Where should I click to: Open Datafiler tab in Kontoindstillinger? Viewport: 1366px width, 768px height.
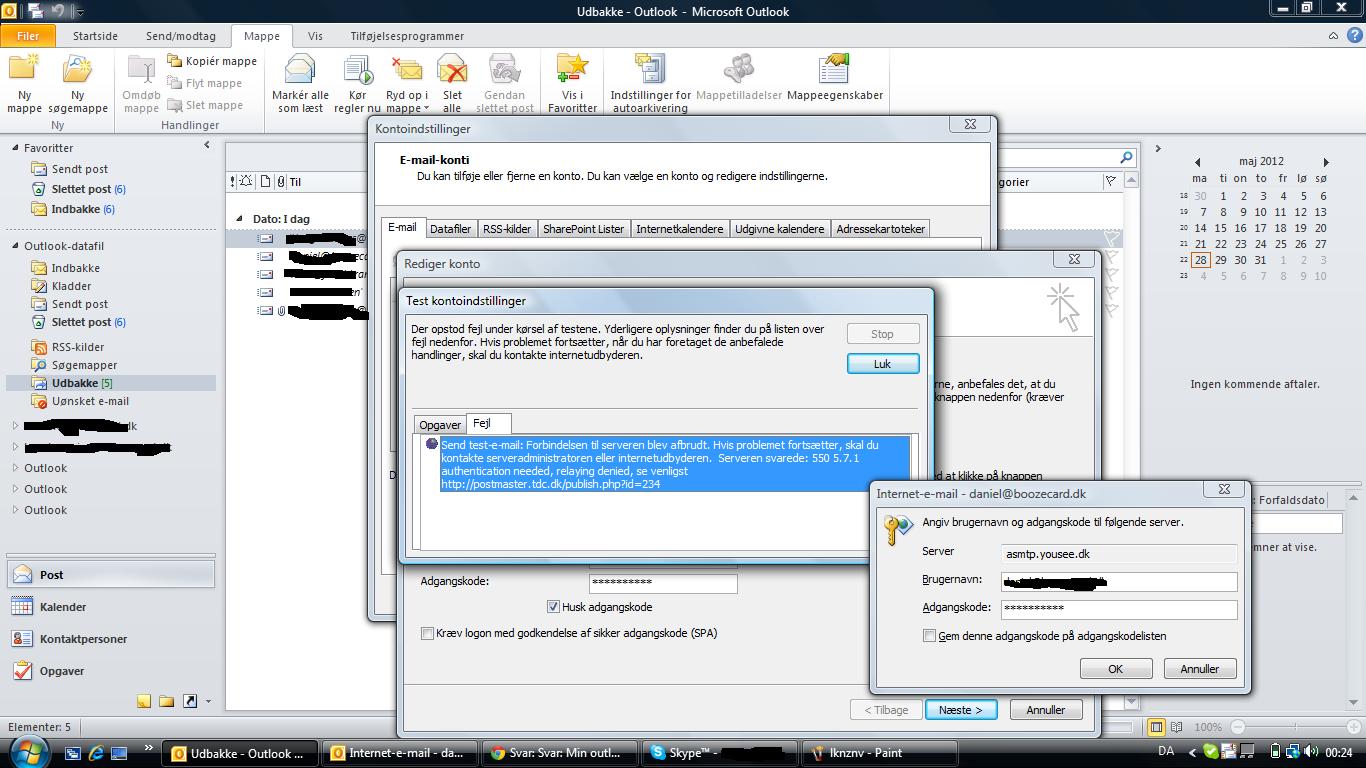[450, 229]
